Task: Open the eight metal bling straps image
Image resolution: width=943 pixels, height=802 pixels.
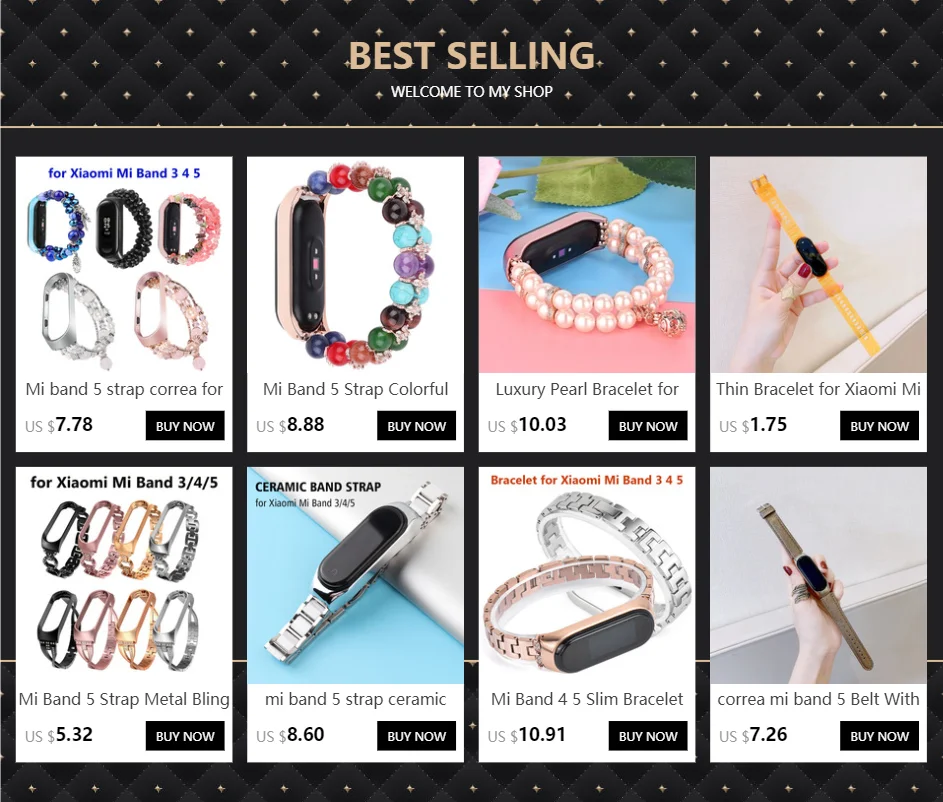Action: click(124, 575)
